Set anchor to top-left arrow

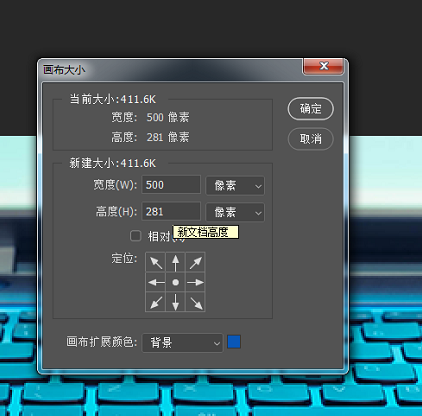[156, 263]
